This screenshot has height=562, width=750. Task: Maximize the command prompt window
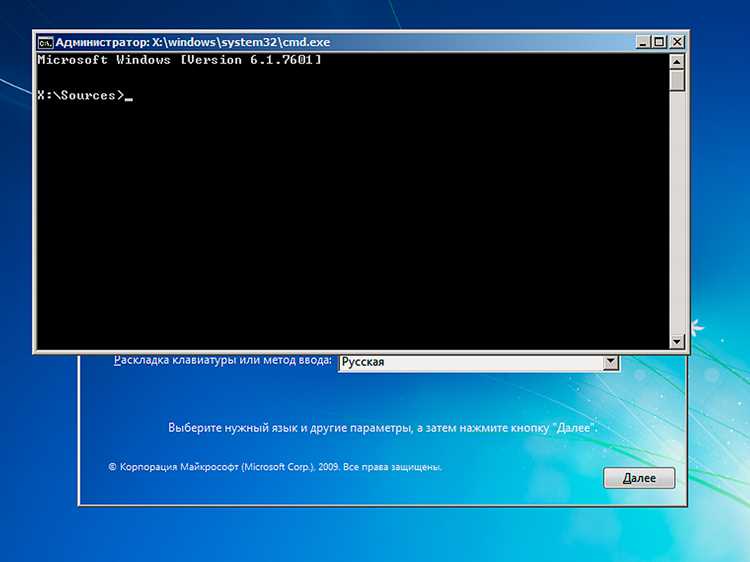pyautogui.click(x=660, y=42)
